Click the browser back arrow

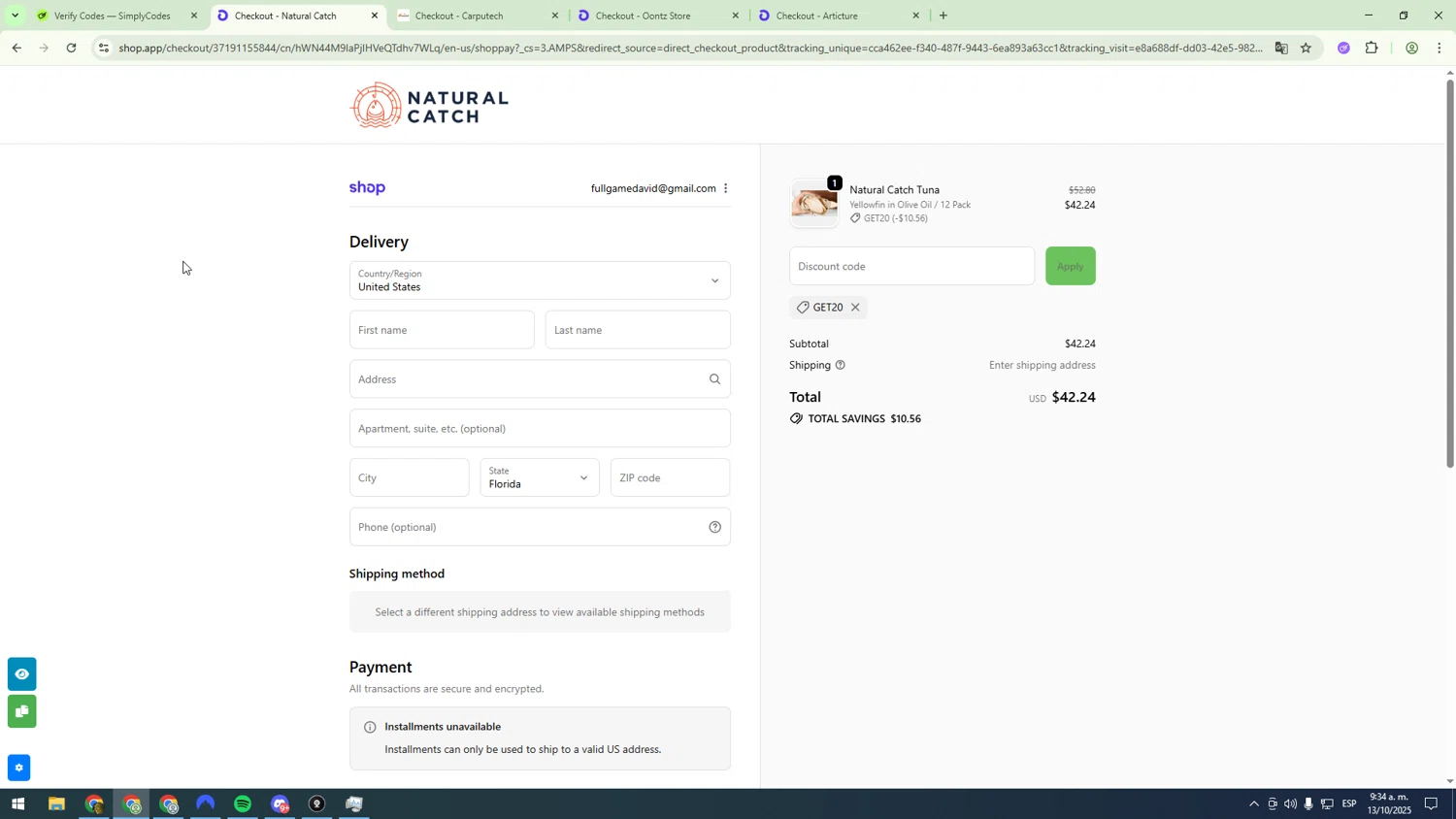tap(17, 48)
